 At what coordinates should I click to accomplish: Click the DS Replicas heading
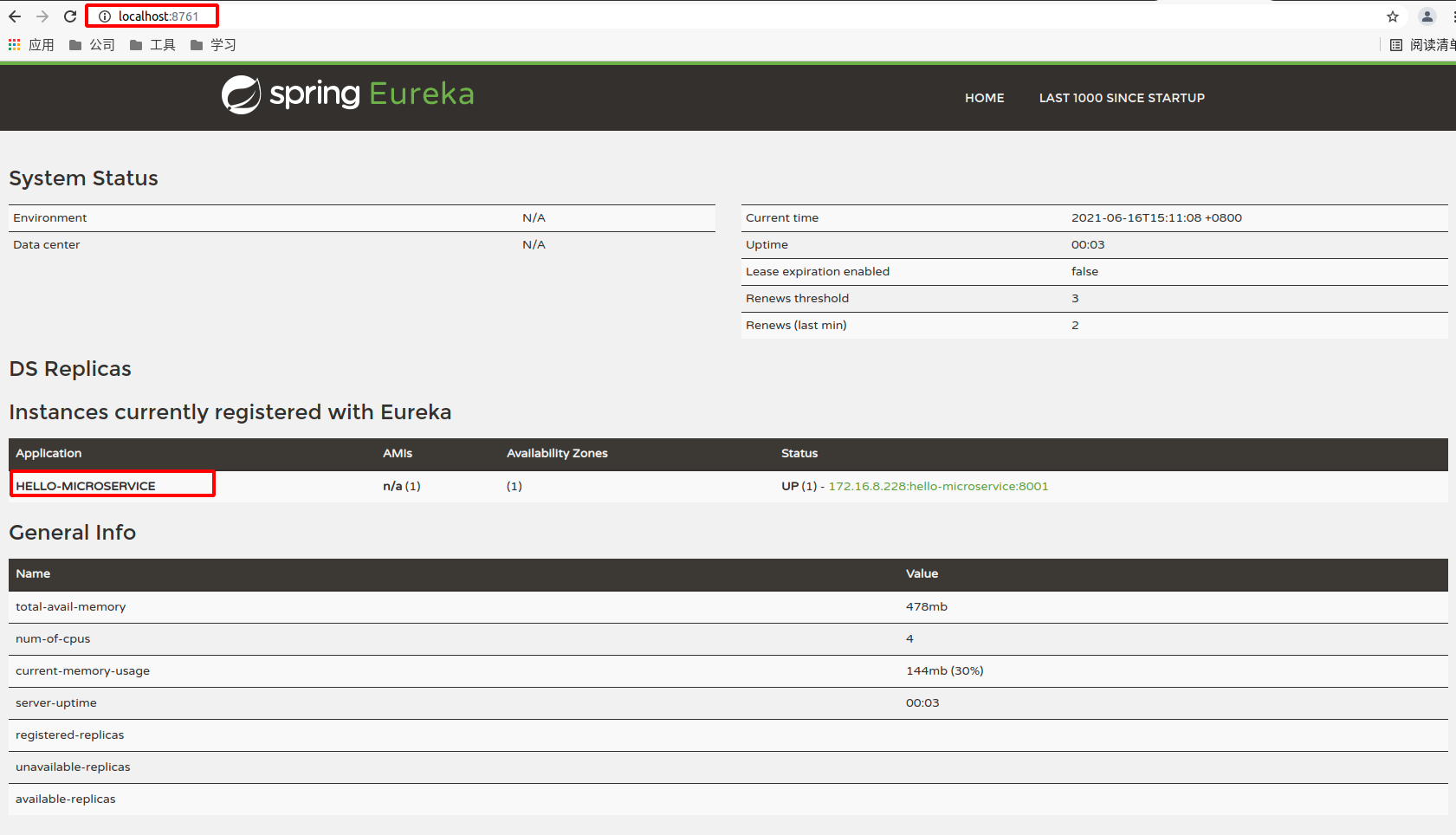coord(70,369)
